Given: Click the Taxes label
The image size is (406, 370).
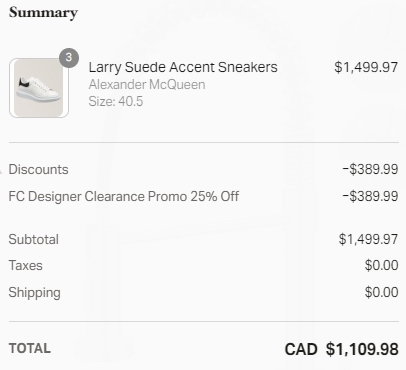Looking at the screenshot, I should pos(26,266).
